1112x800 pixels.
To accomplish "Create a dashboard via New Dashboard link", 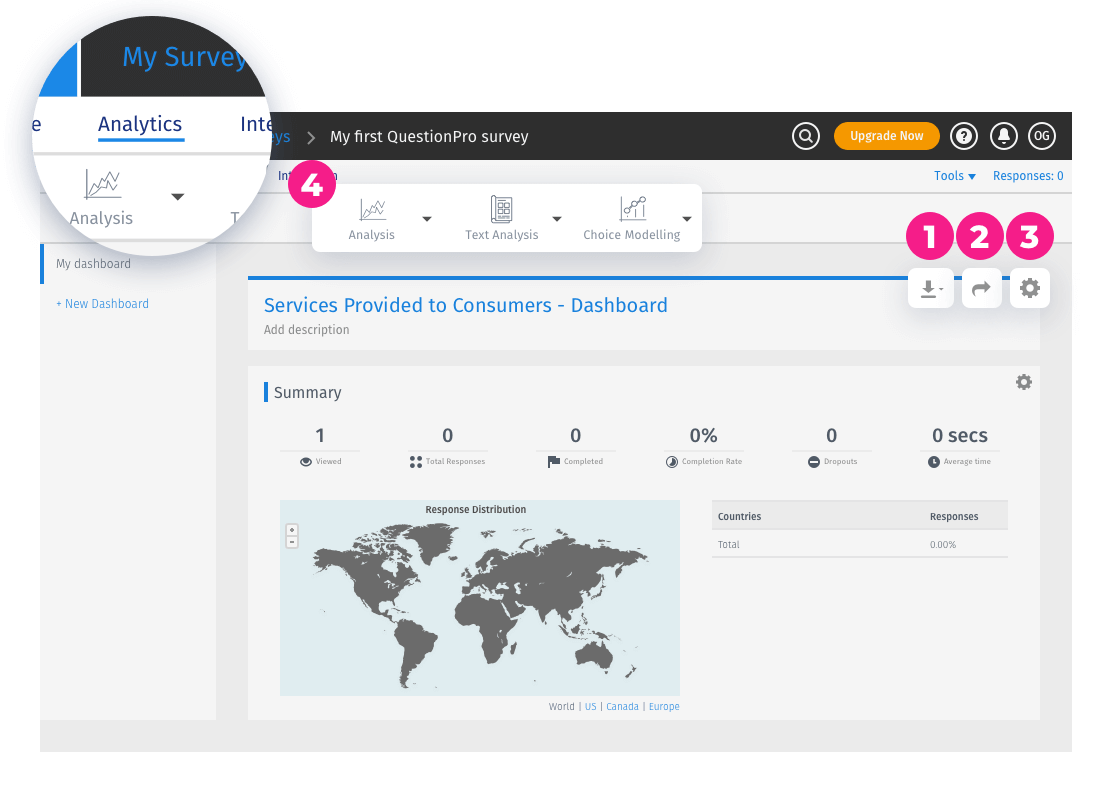I will coord(102,303).
